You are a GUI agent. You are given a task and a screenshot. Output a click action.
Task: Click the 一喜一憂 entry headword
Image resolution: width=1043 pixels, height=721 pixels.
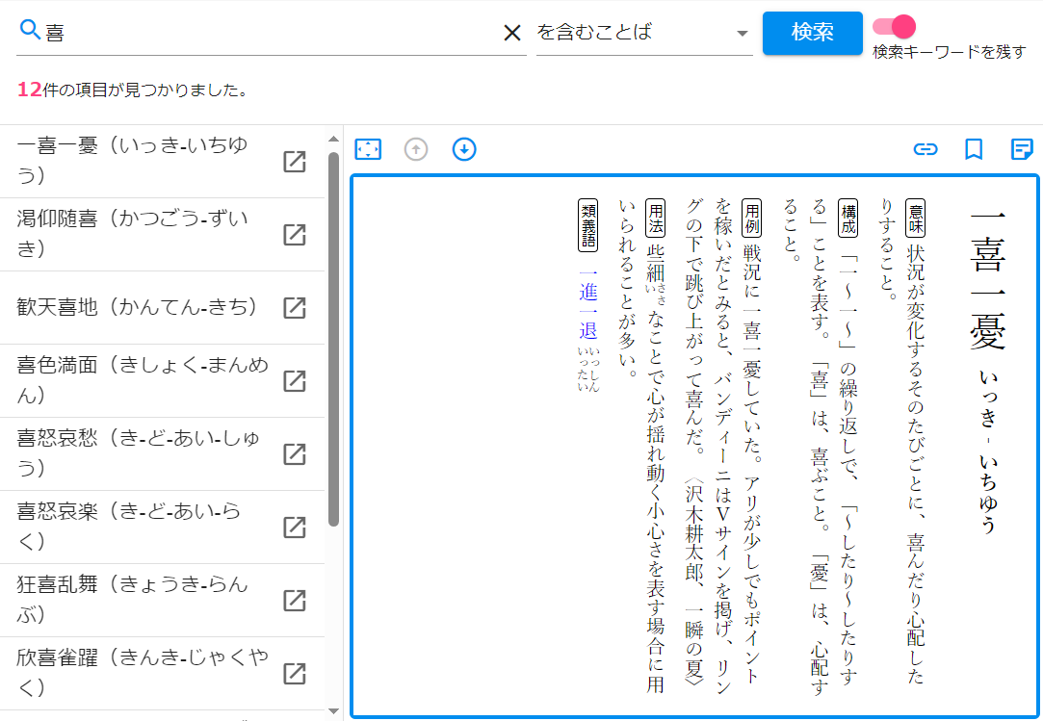tap(988, 279)
